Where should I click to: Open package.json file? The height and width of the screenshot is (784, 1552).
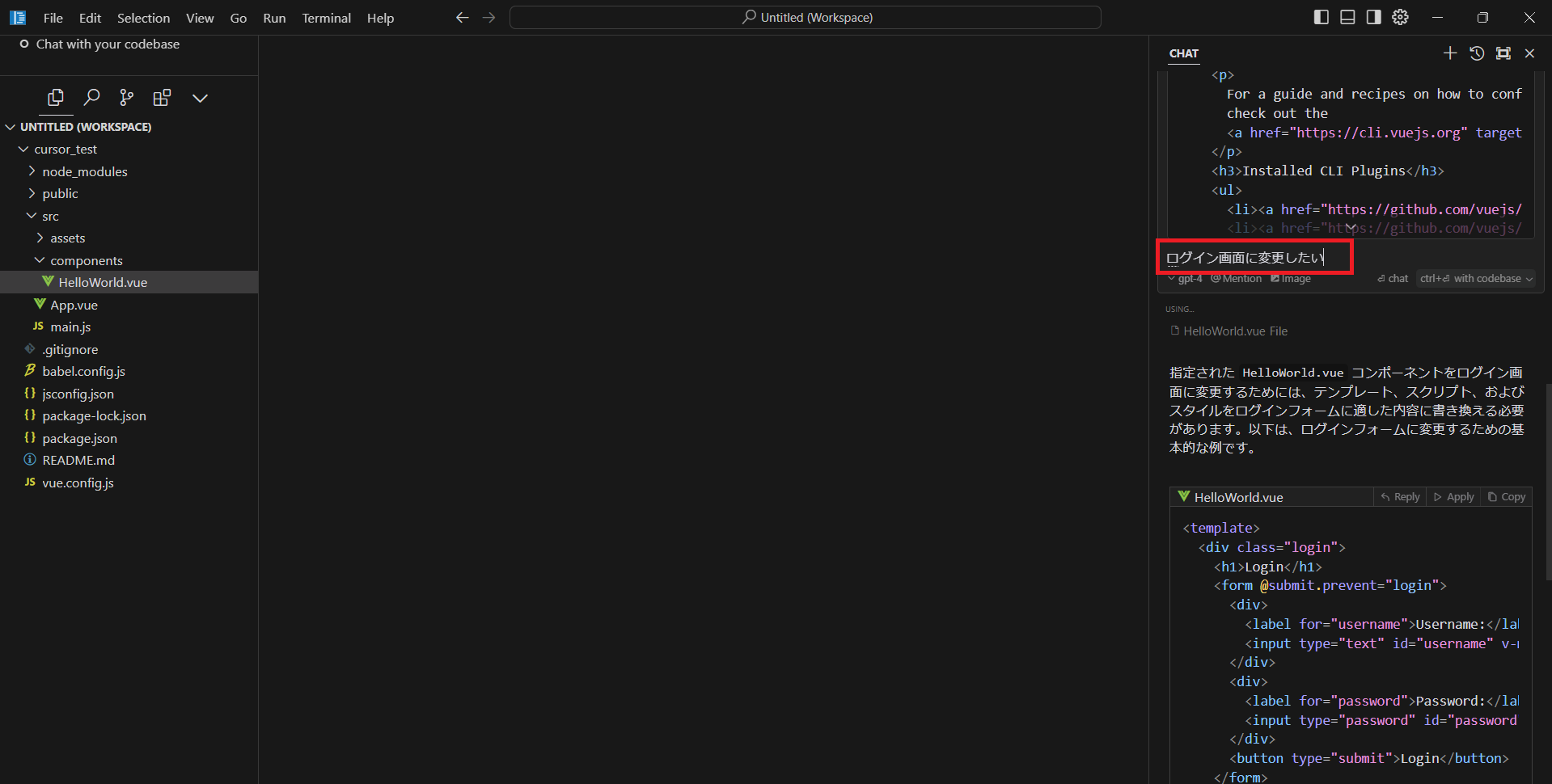[x=129, y=438]
